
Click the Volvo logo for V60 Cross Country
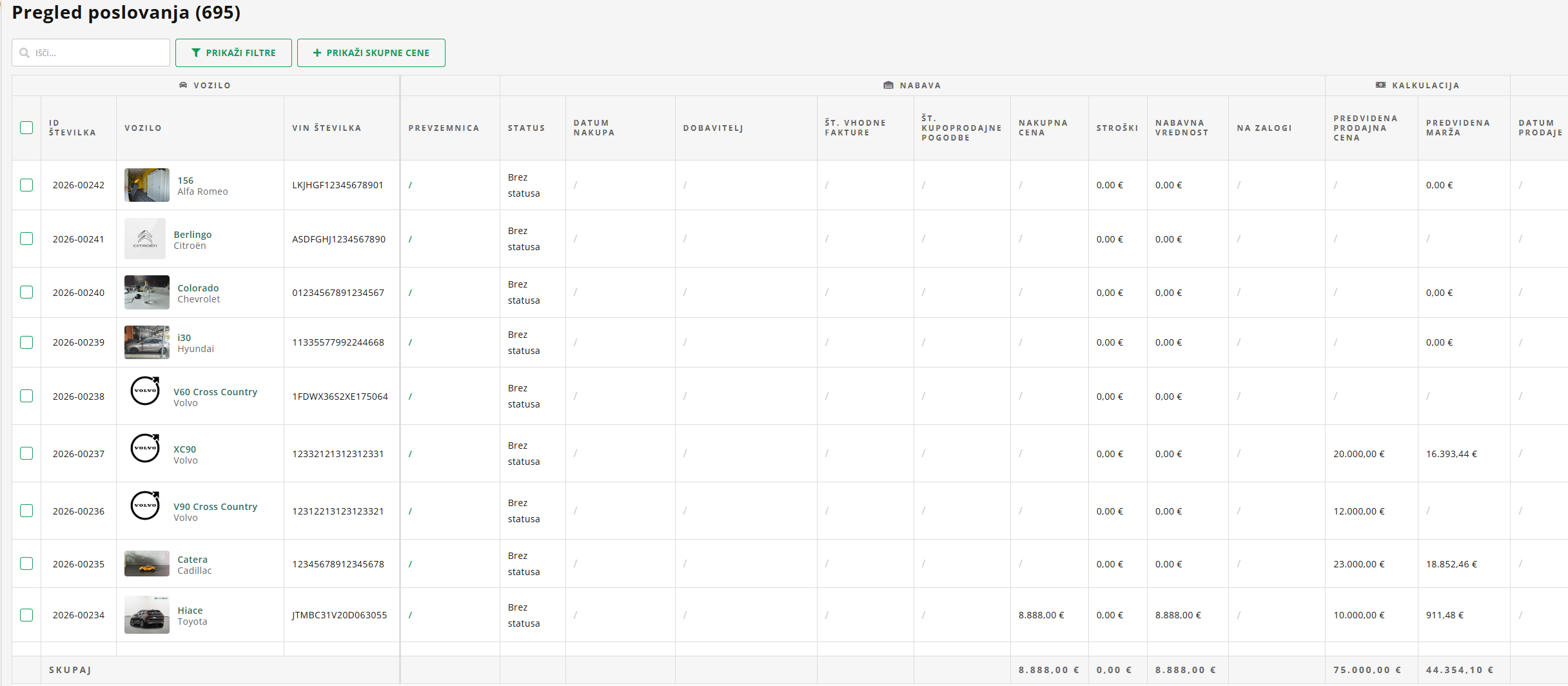coord(145,391)
